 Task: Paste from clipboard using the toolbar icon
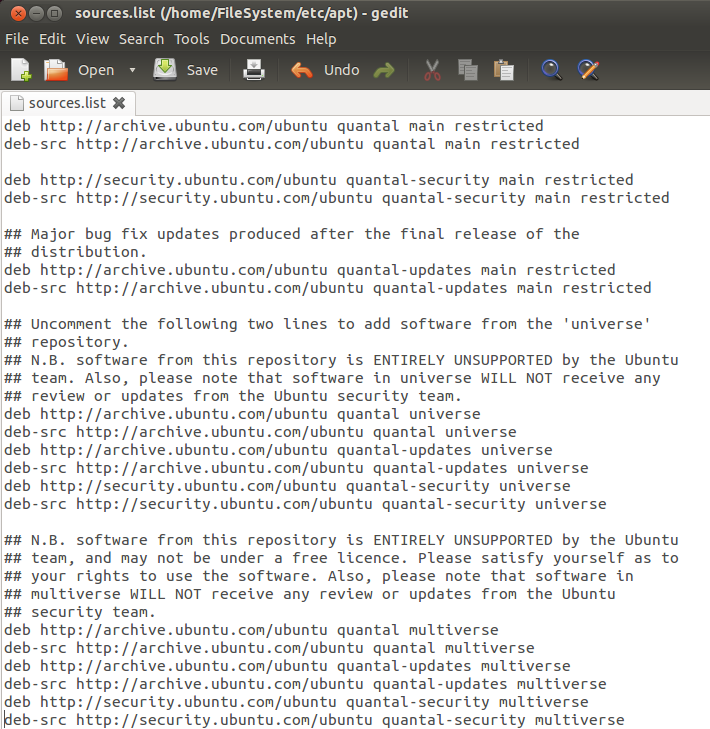pyautogui.click(x=503, y=70)
